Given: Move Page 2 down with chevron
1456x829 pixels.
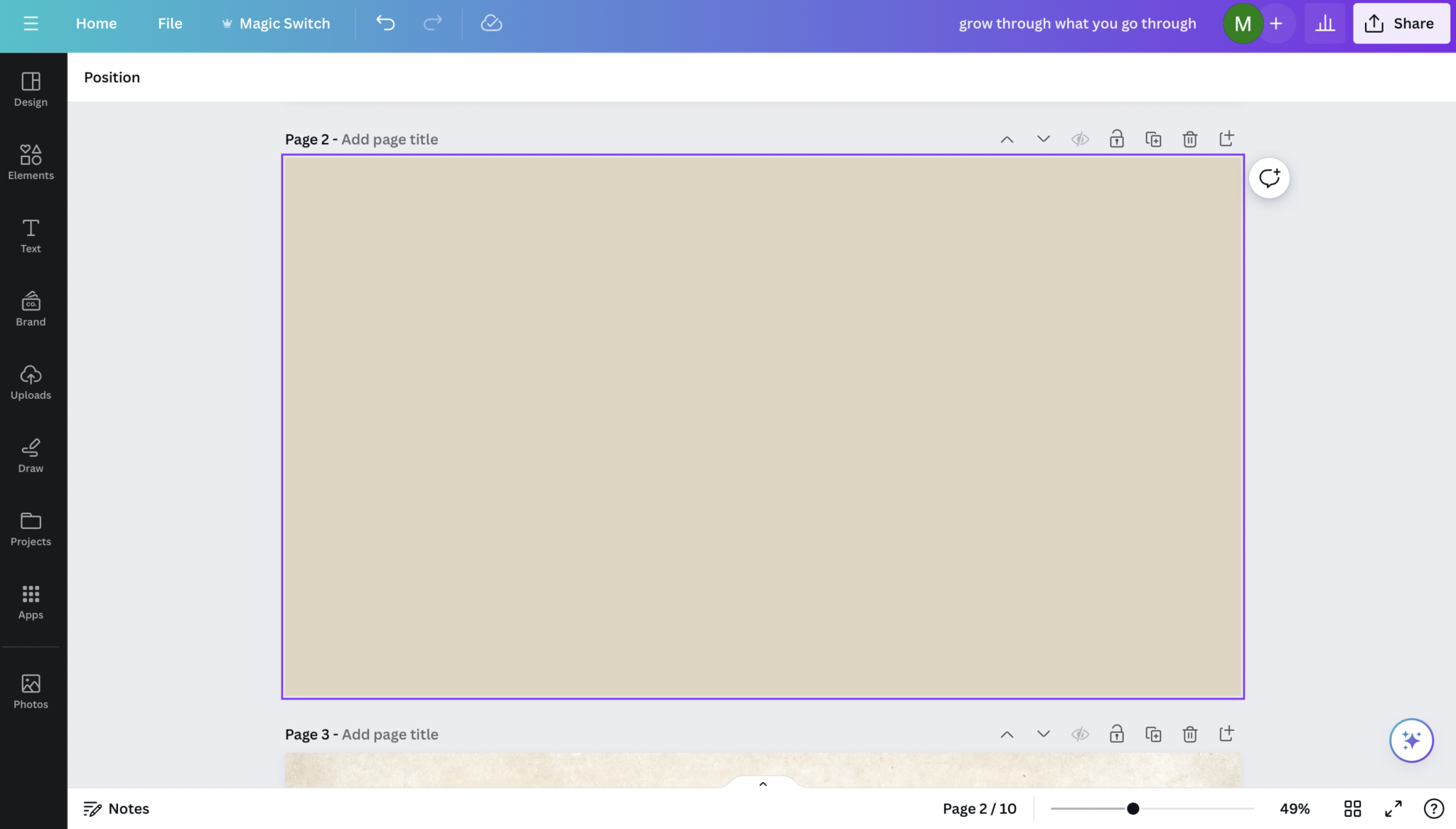Looking at the screenshot, I should point(1042,139).
